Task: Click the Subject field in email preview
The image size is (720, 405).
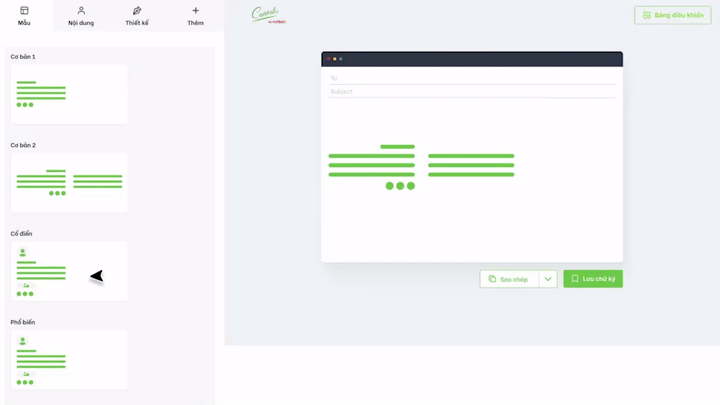Action: pyautogui.click(x=472, y=91)
